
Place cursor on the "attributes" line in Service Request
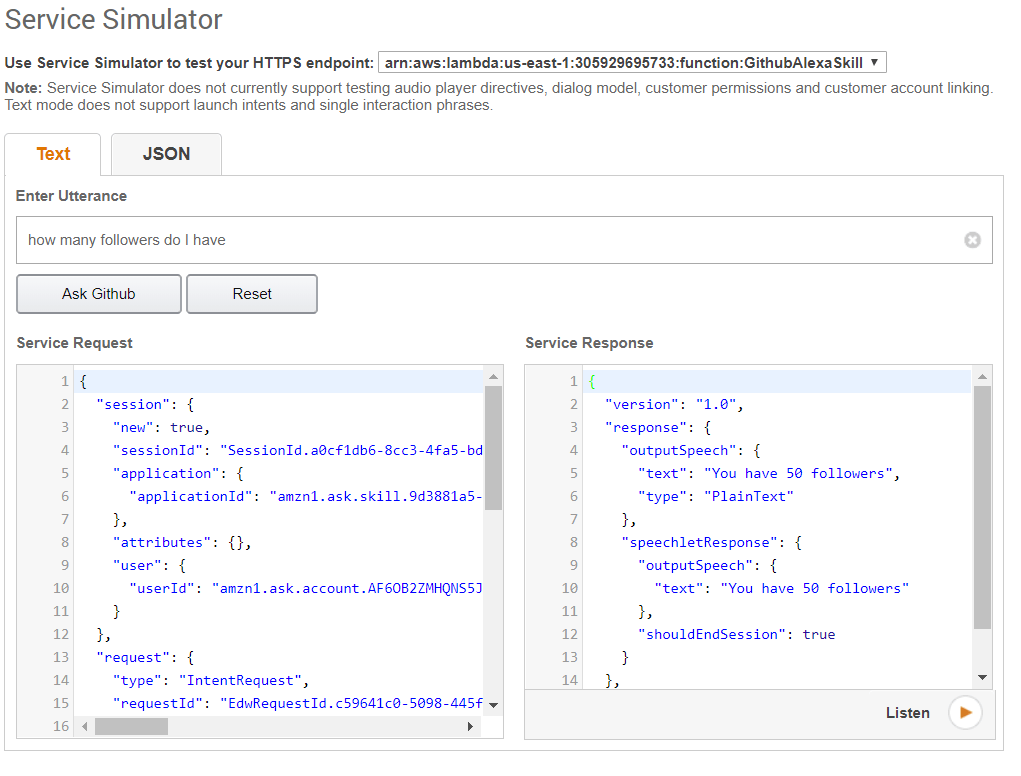182,542
